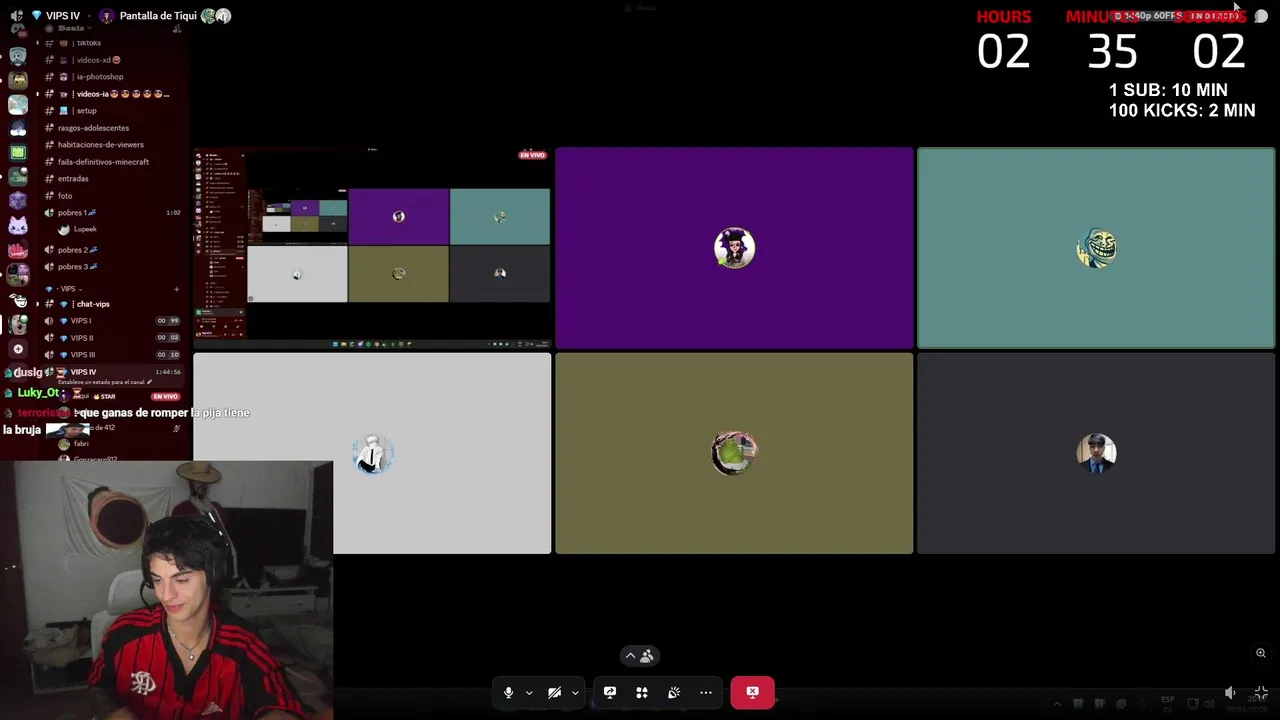Open the videos-ia channel
Screen dimensions: 1280x720
point(112,94)
